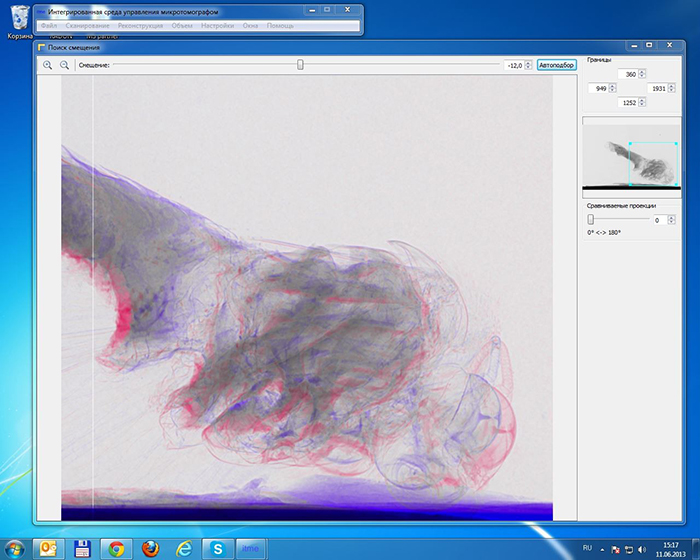Open Skype from the taskbar
This screenshot has height=560, width=700.
pyautogui.click(x=217, y=548)
